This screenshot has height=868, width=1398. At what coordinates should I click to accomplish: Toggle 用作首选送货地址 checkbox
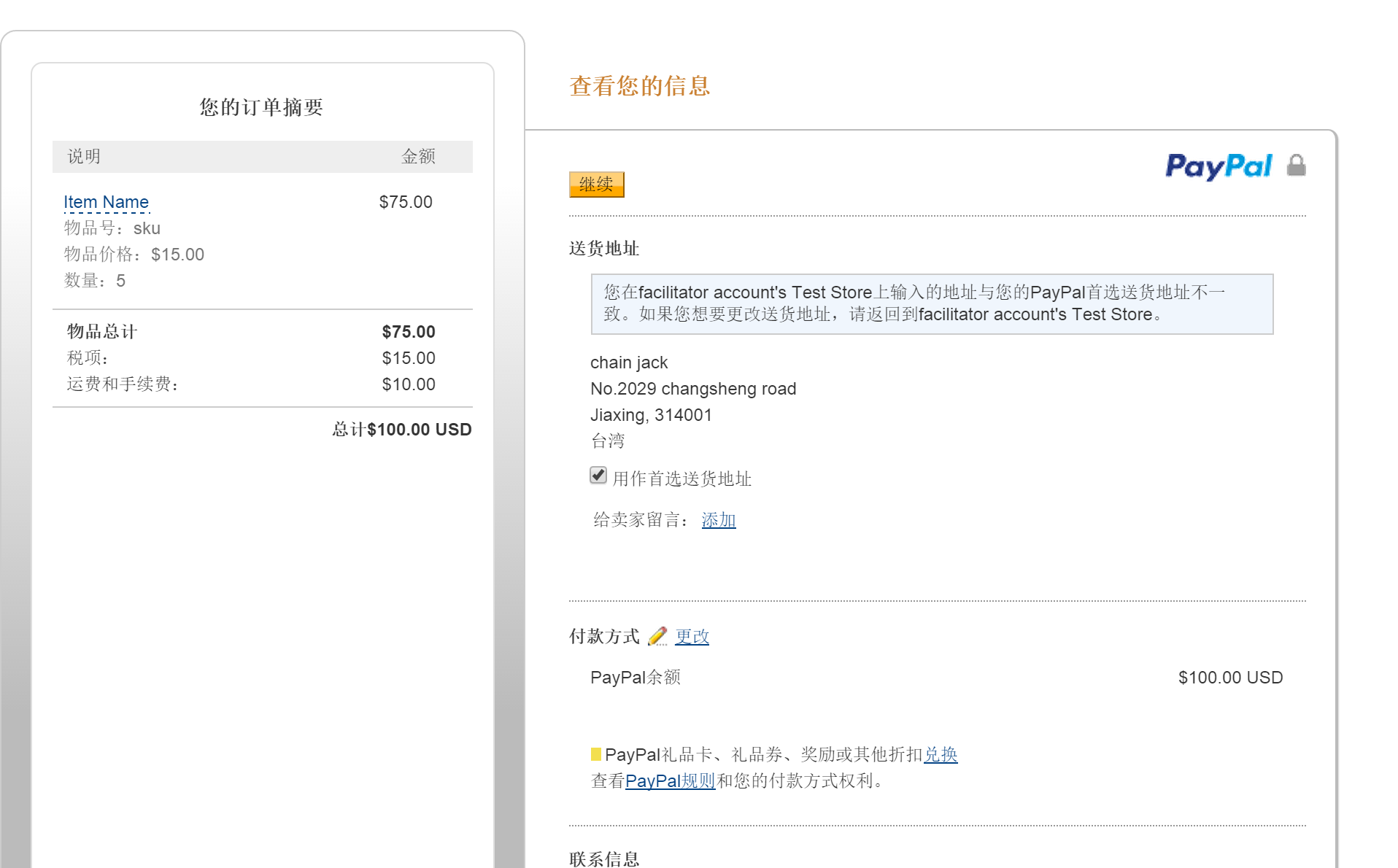[598, 476]
